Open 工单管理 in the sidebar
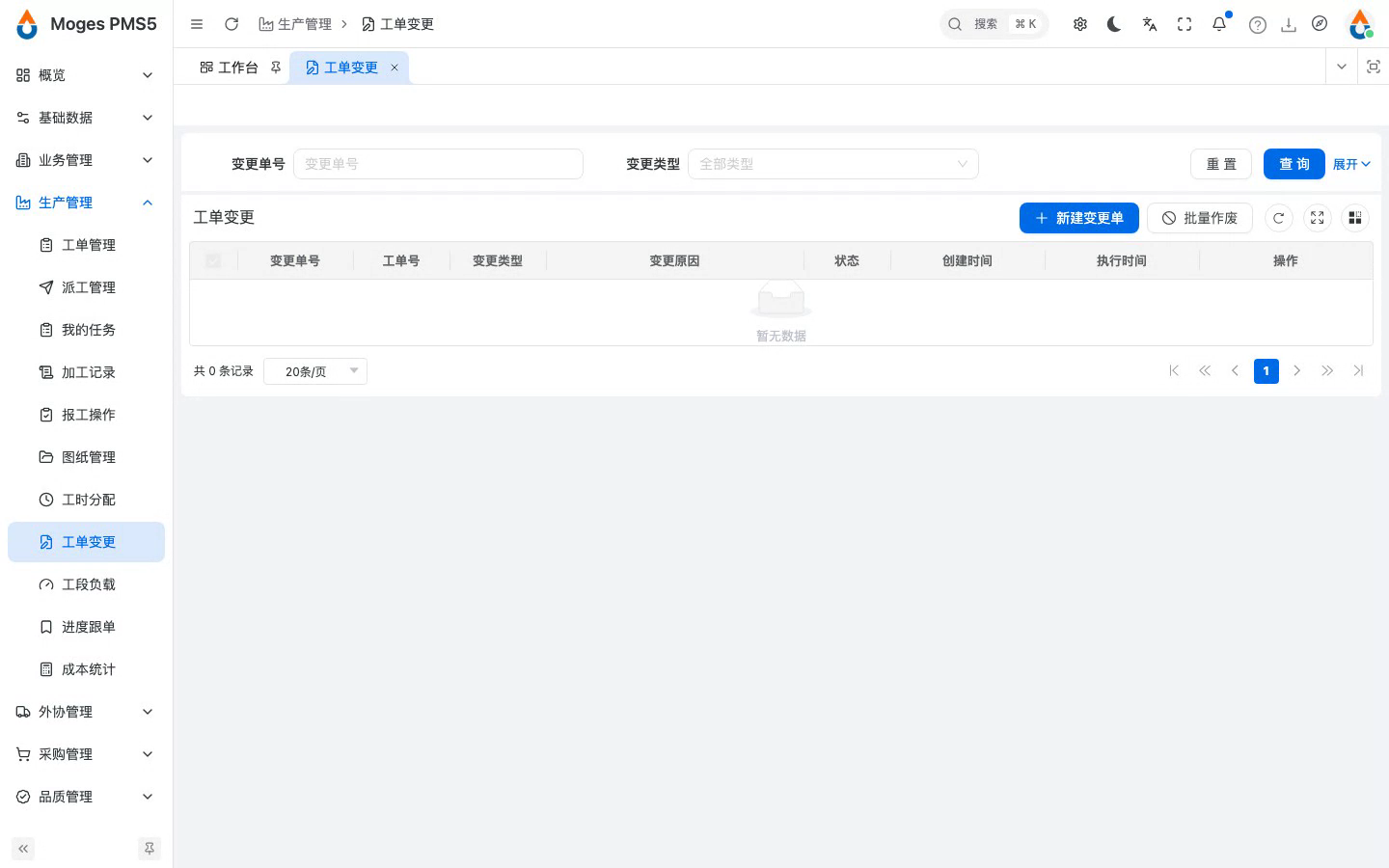 86,245
